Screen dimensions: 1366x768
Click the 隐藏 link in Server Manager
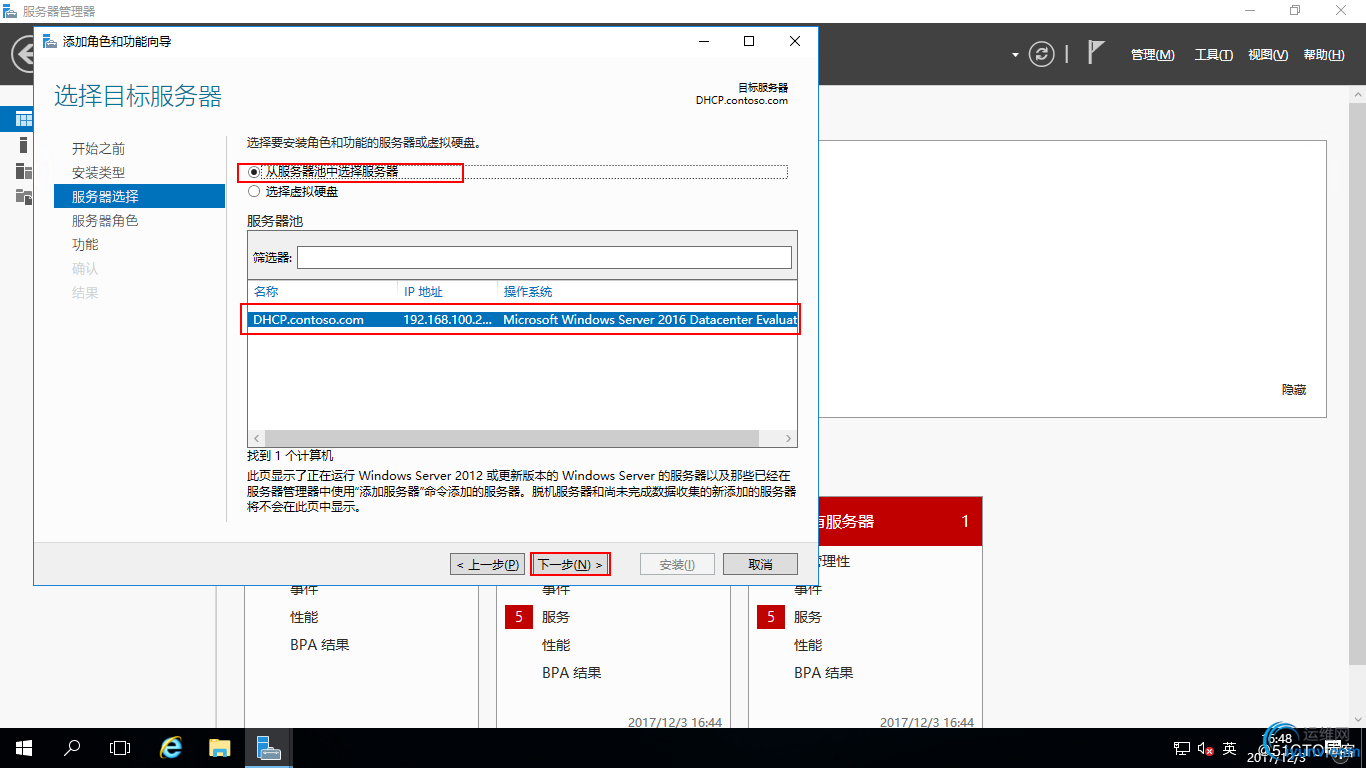coord(1294,390)
